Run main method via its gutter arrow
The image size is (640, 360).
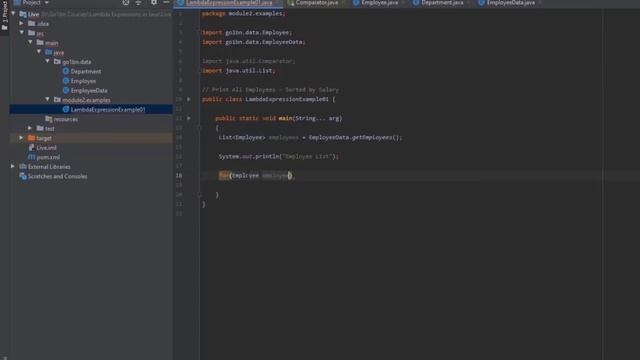click(x=189, y=118)
